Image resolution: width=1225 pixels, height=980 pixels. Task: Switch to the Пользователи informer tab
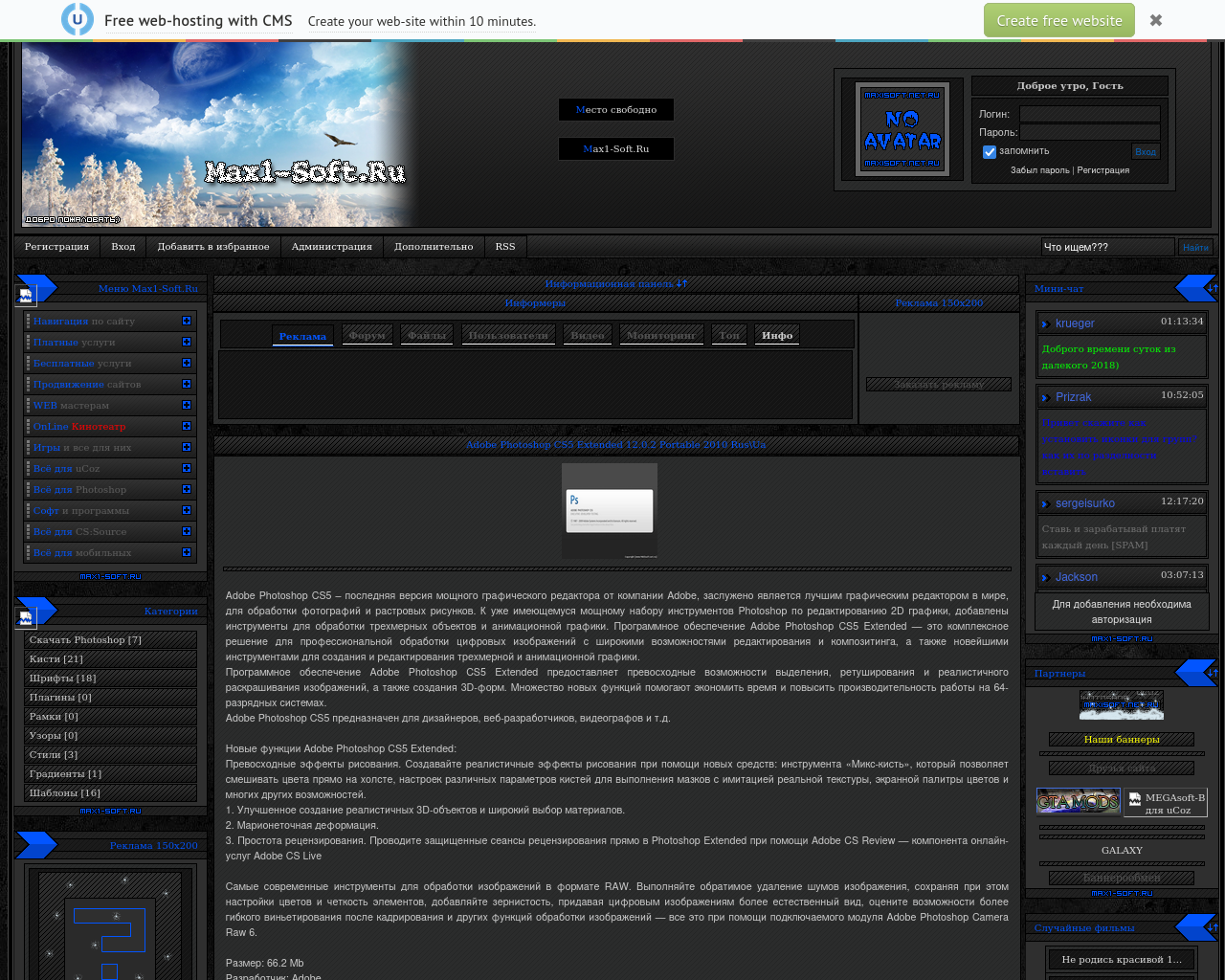(508, 336)
